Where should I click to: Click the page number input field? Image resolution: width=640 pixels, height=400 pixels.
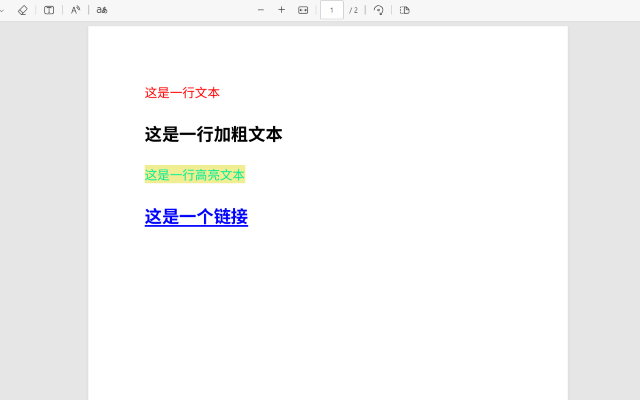pyautogui.click(x=332, y=10)
